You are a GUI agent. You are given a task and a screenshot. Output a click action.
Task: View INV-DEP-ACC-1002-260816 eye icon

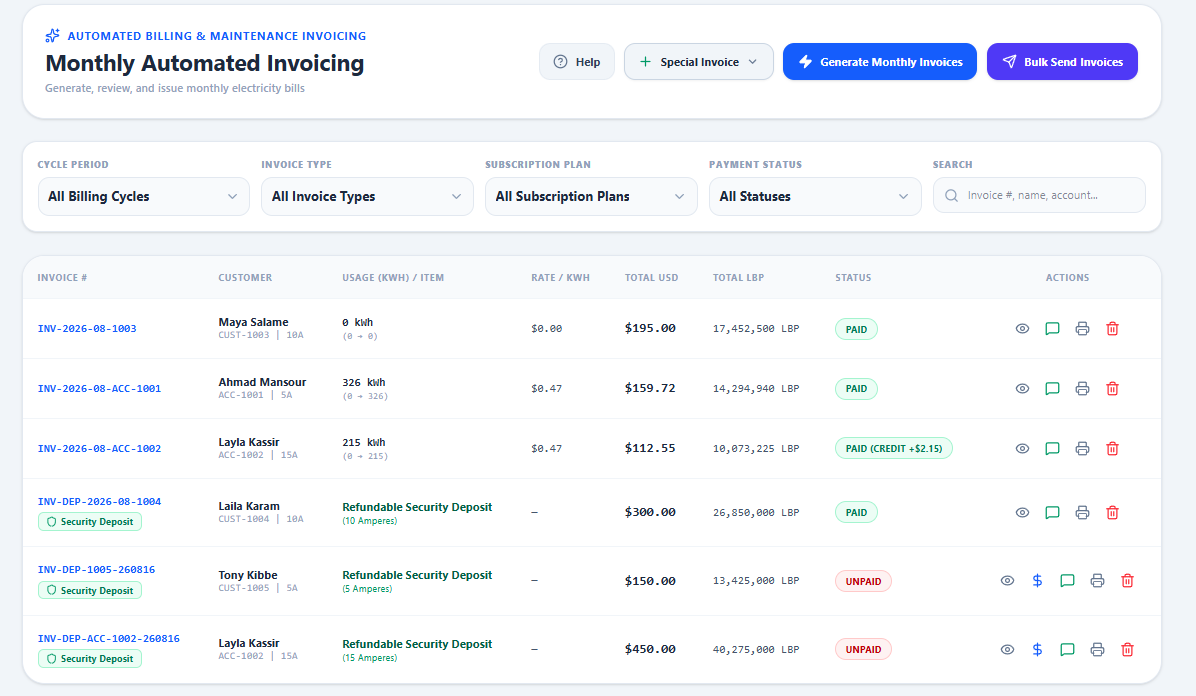click(x=1008, y=649)
